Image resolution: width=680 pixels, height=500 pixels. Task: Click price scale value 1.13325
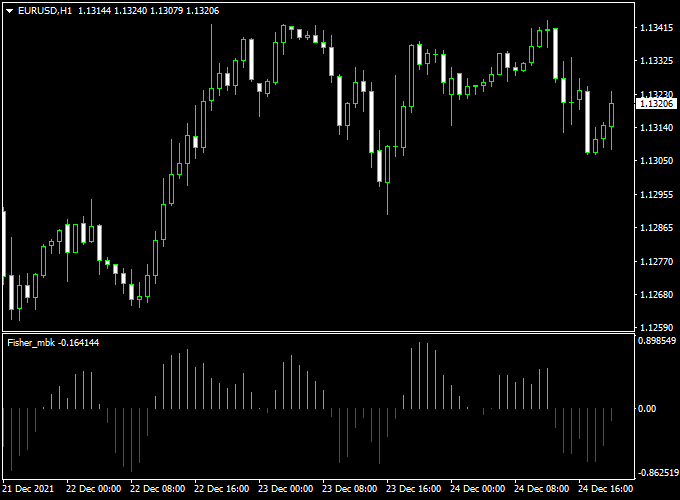coord(657,61)
